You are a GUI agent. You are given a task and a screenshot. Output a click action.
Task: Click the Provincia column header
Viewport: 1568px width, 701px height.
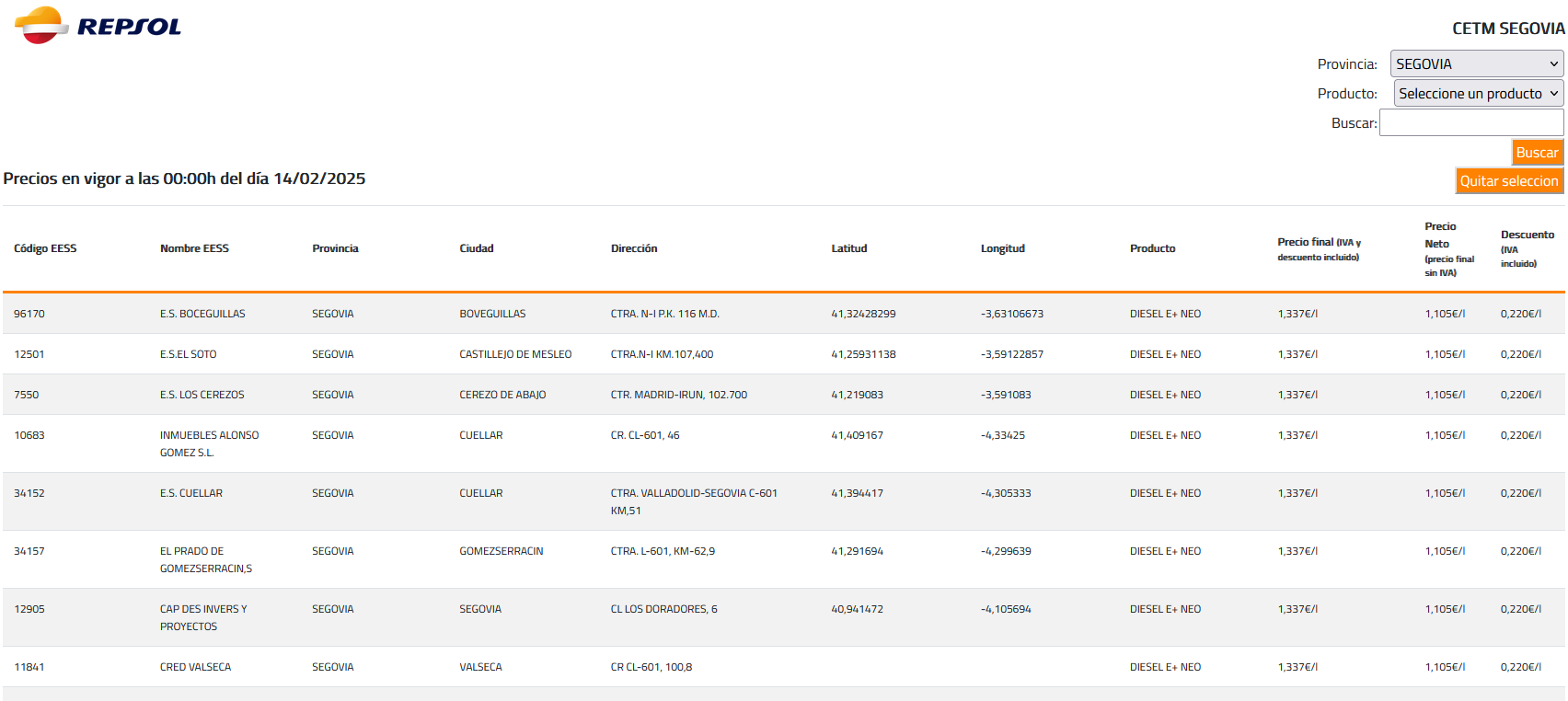tap(335, 248)
